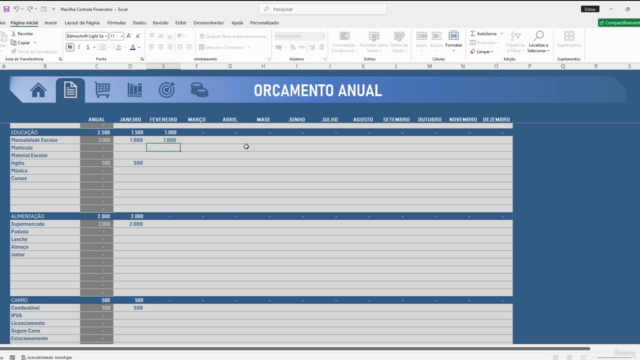Viewport: 640px width, 360px height.
Task: Expand the font color dropdown arrow
Action: coord(139,48)
